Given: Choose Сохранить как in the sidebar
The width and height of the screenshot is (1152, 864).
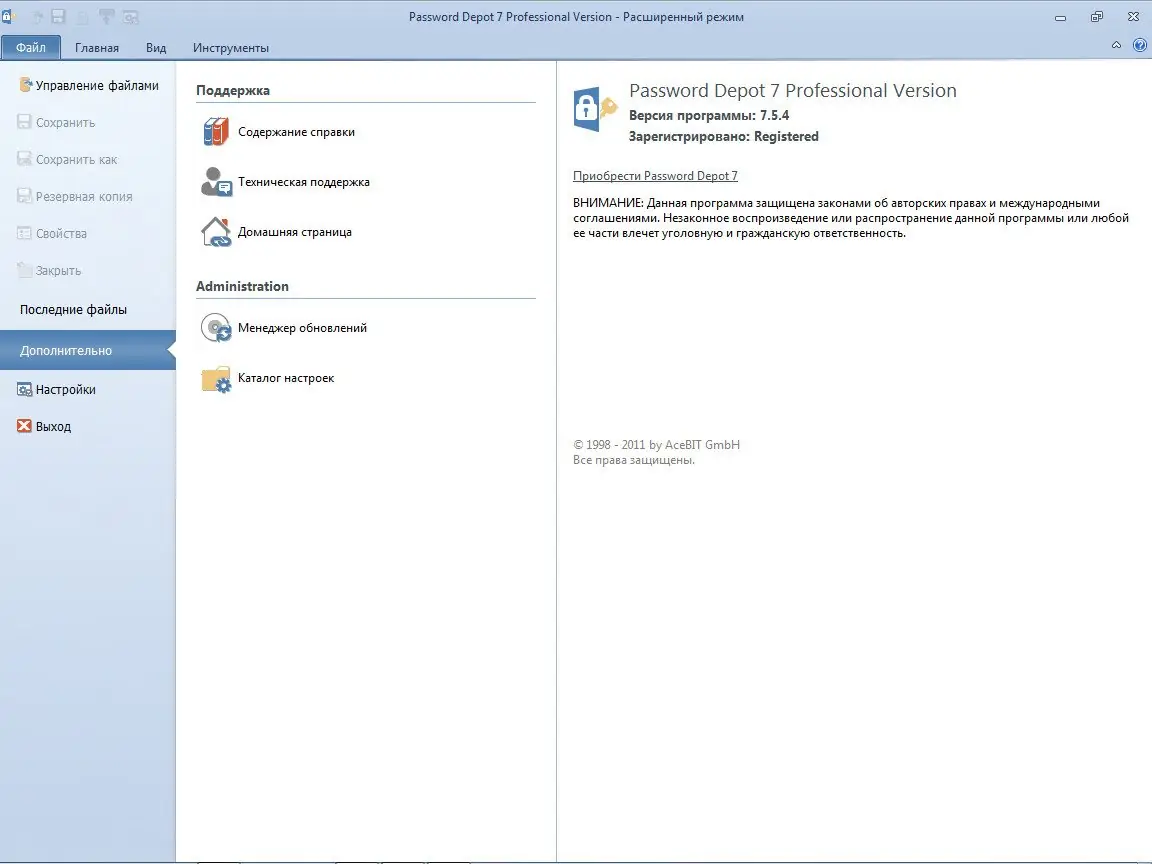Looking at the screenshot, I should point(67,159).
